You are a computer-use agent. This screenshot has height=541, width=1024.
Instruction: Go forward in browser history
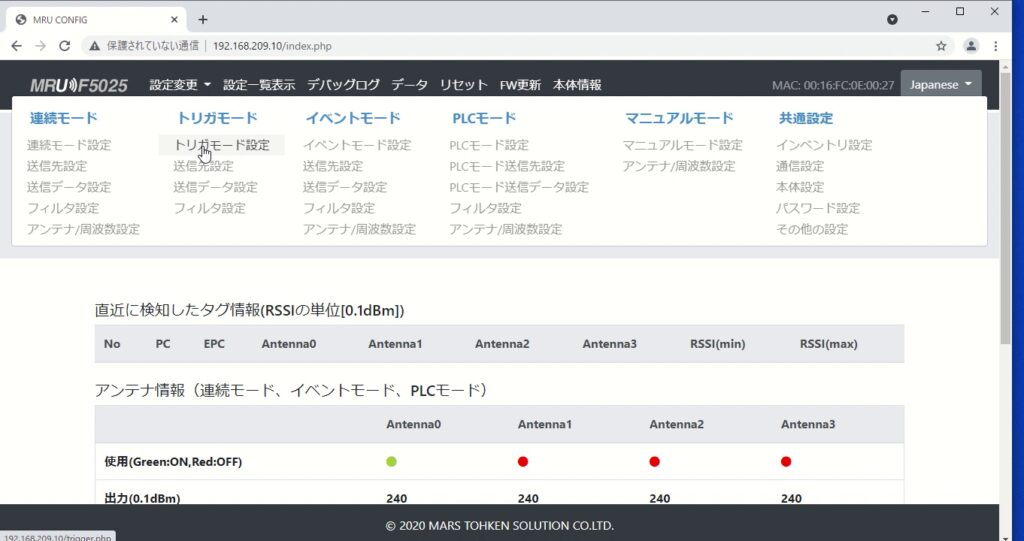pyautogui.click(x=40, y=46)
